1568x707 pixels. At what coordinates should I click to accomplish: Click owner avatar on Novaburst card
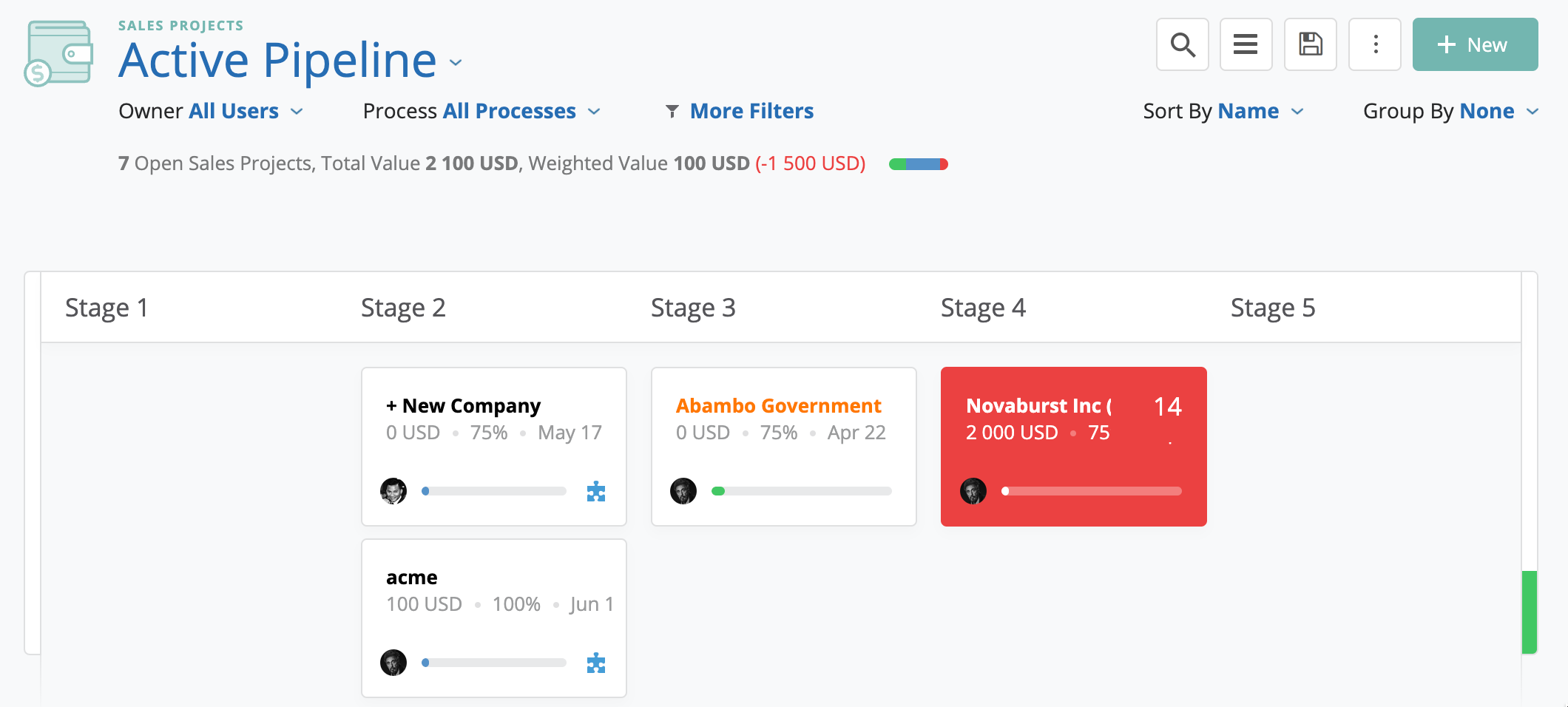(x=973, y=491)
